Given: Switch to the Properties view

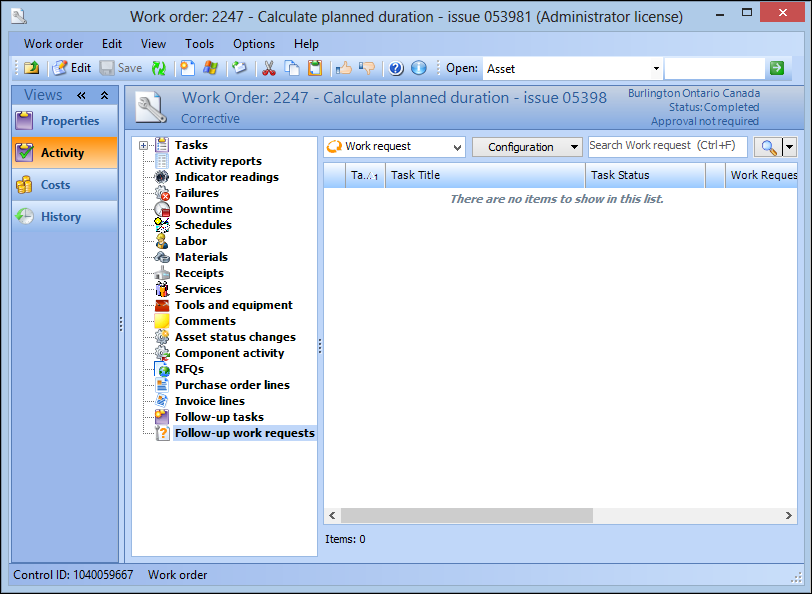Looking at the screenshot, I should tap(65, 121).
